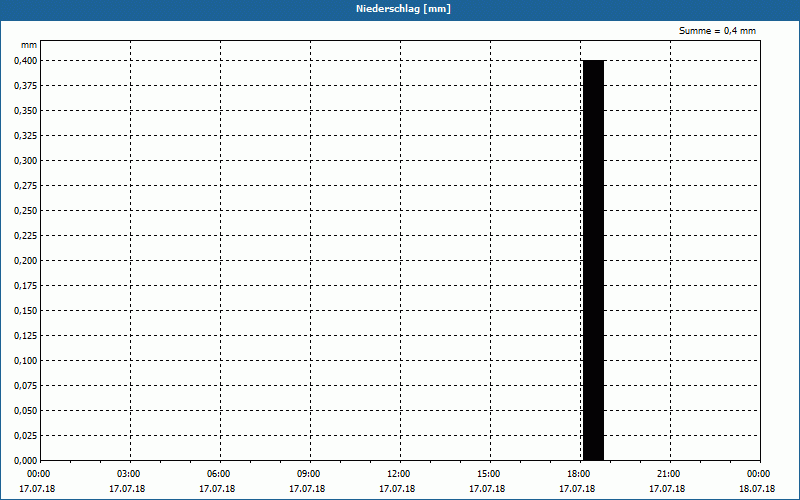Image resolution: width=800 pixels, height=500 pixels.
Task: Select the 0,000 y-axis value
Action: pyautogui.click(x=26, y=461)
